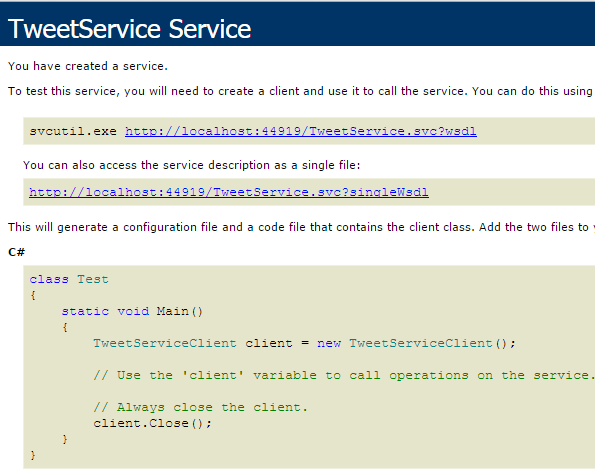Click the 'Always close the client.' comment
This screenshot has height=473, width=595.
(x=200, y=407)
